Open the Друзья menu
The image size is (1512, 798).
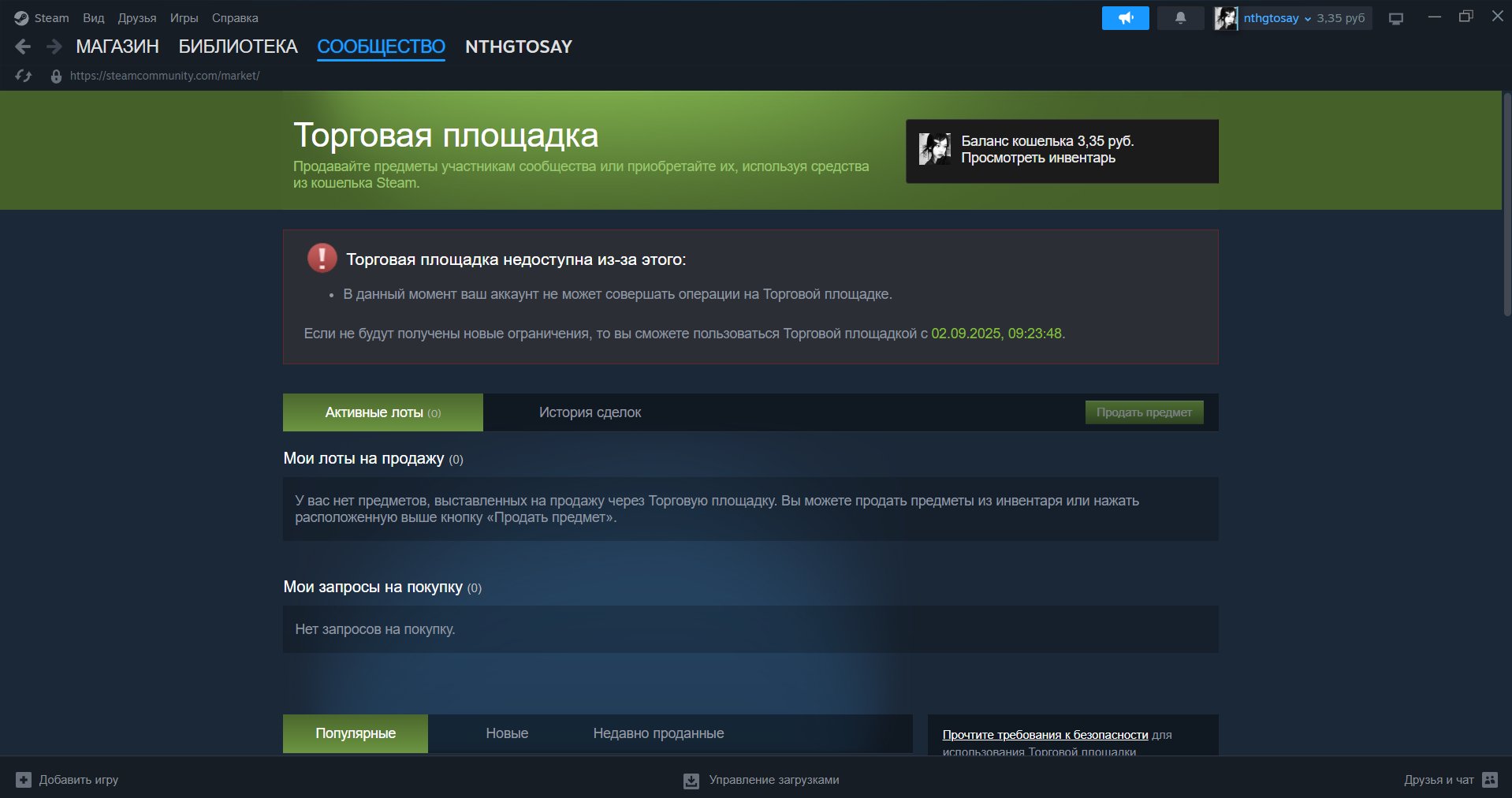click(x=137, y=18)
